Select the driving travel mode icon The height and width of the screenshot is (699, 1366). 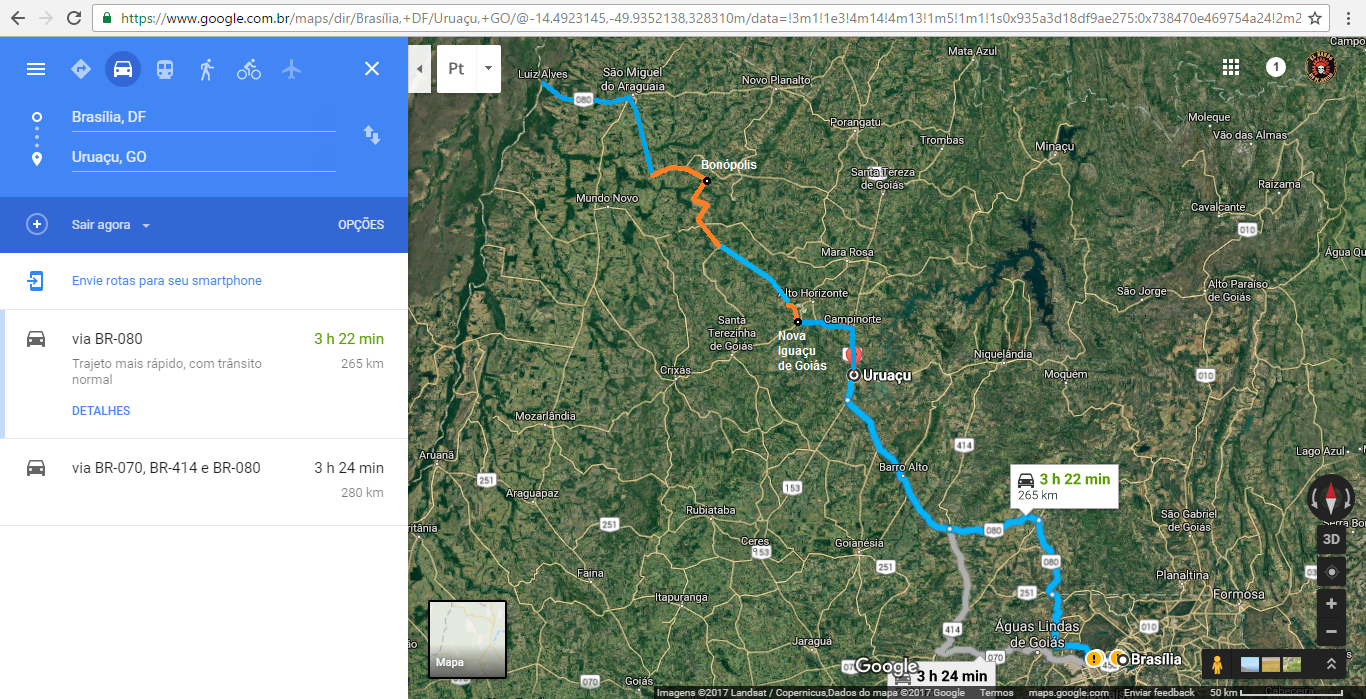coord(123,69)
